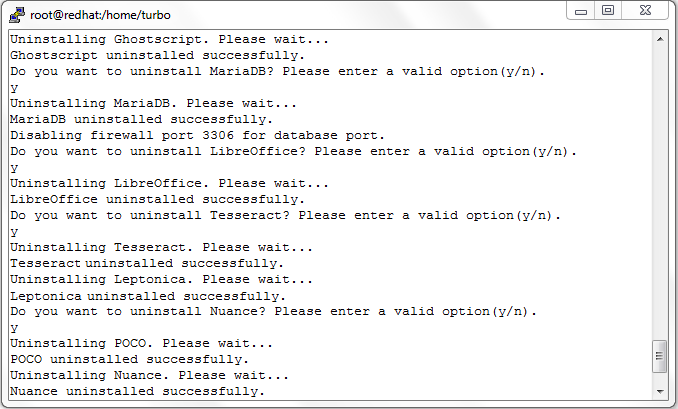678x409 pixels.
Task: Click the vertical scrollbar thumb
Action: coord(659,356)
